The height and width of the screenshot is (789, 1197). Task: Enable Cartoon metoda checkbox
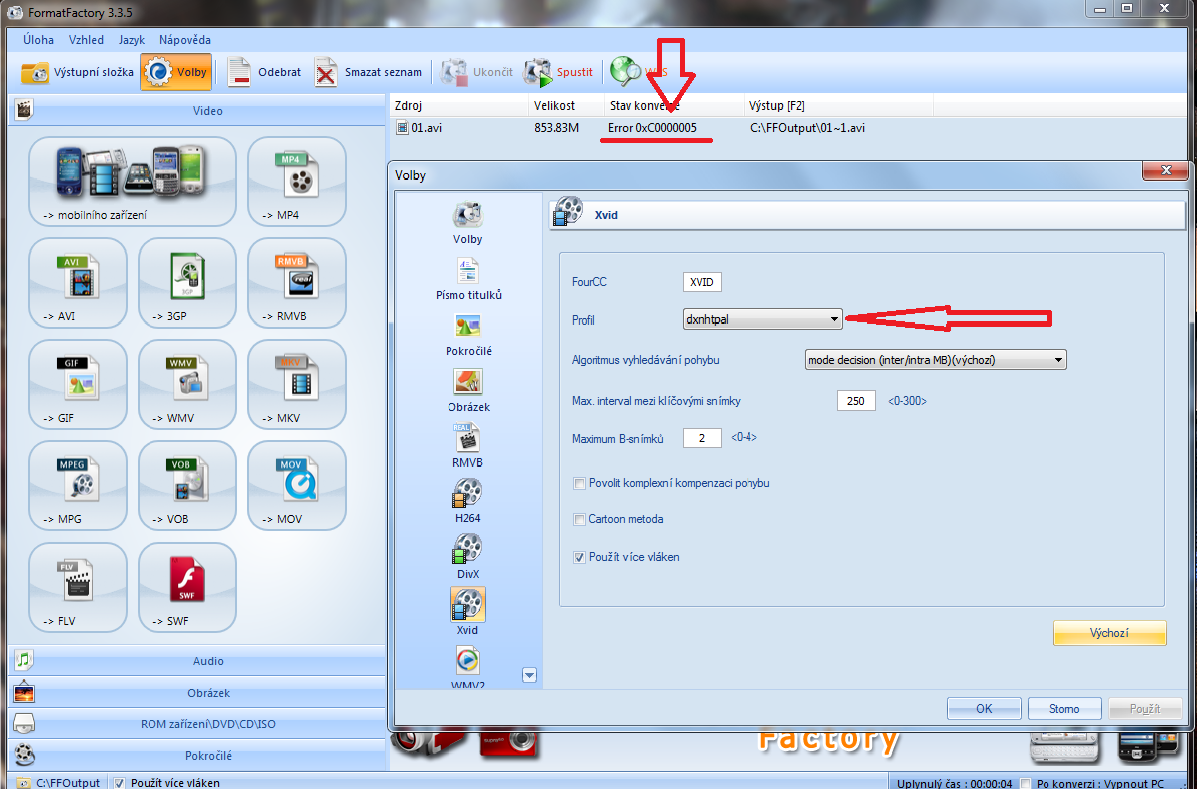(579, 519)
